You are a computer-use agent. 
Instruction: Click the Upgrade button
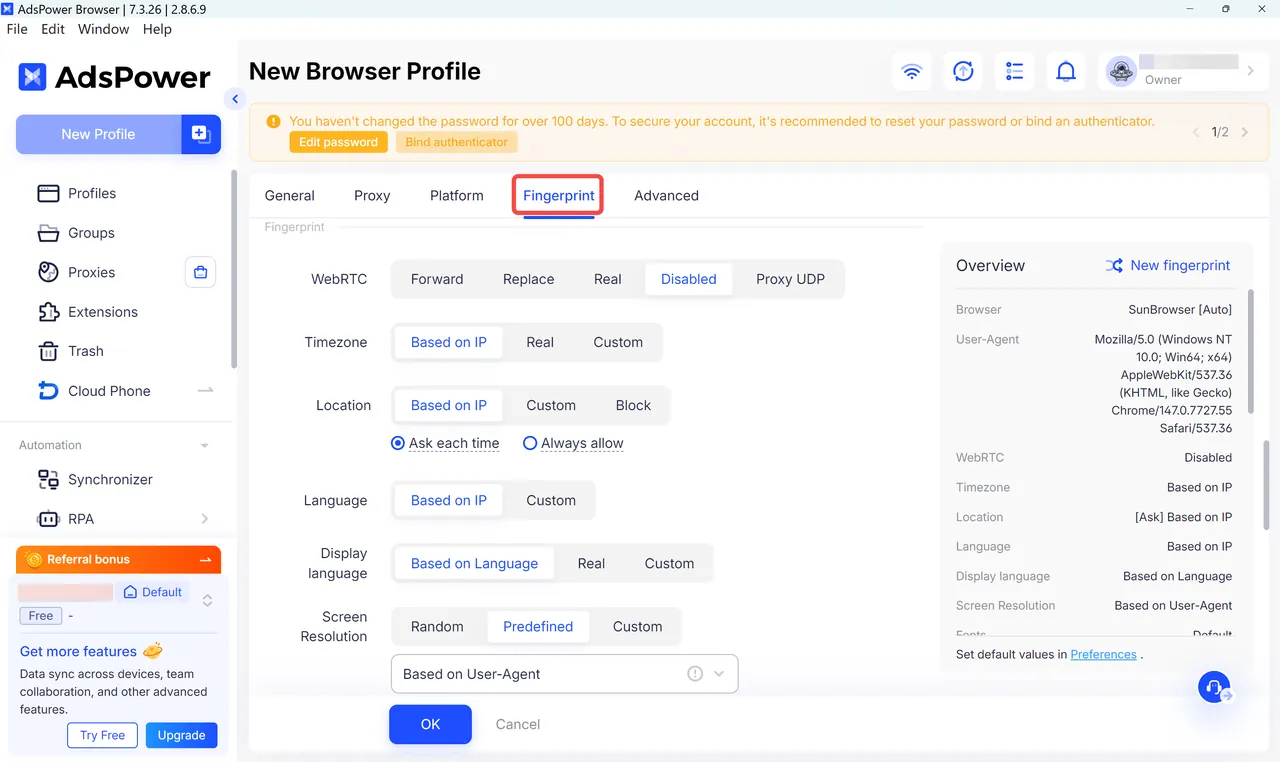tap(181, 735)
